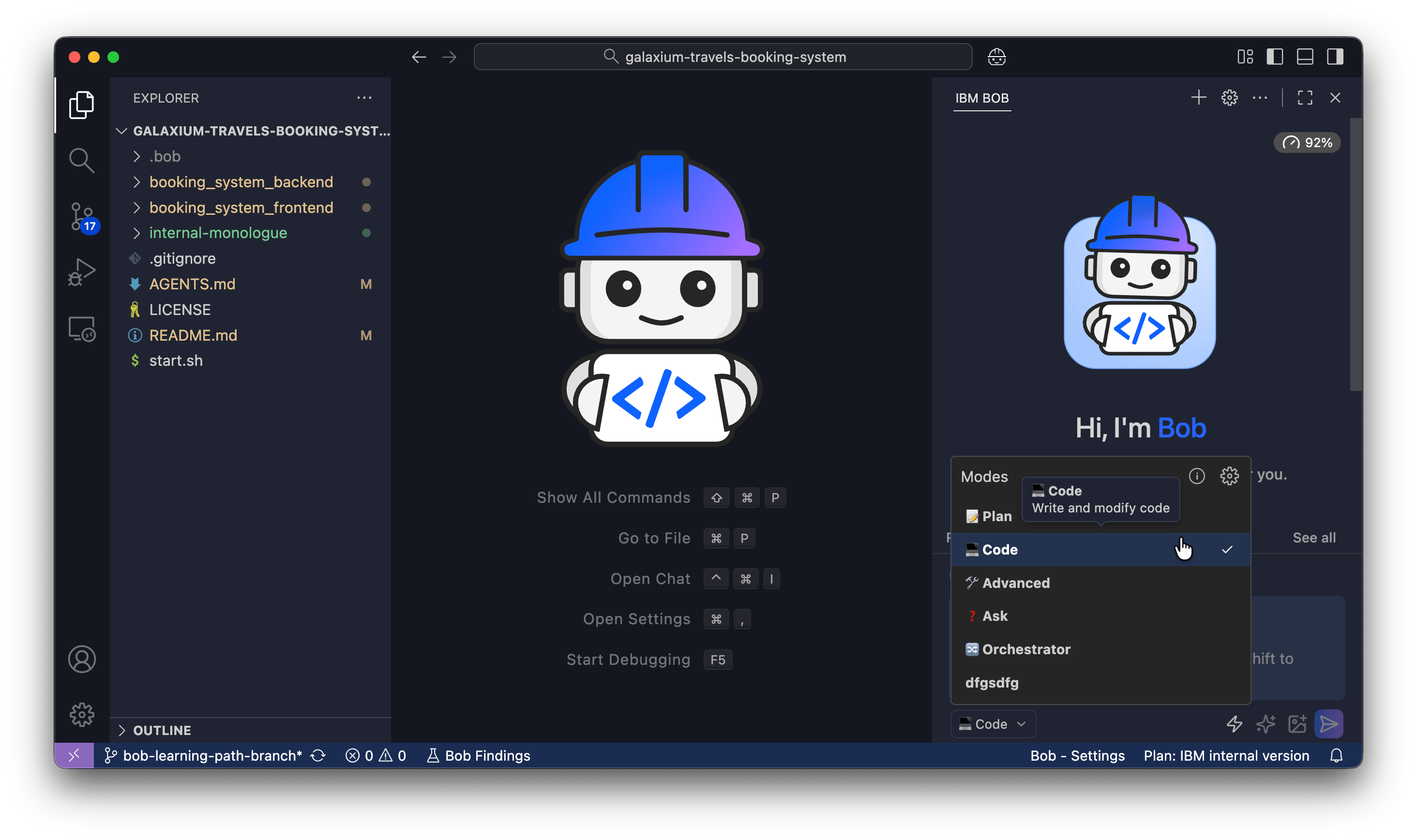
Task: Click the See all link
Action: tap(1314, 538)
